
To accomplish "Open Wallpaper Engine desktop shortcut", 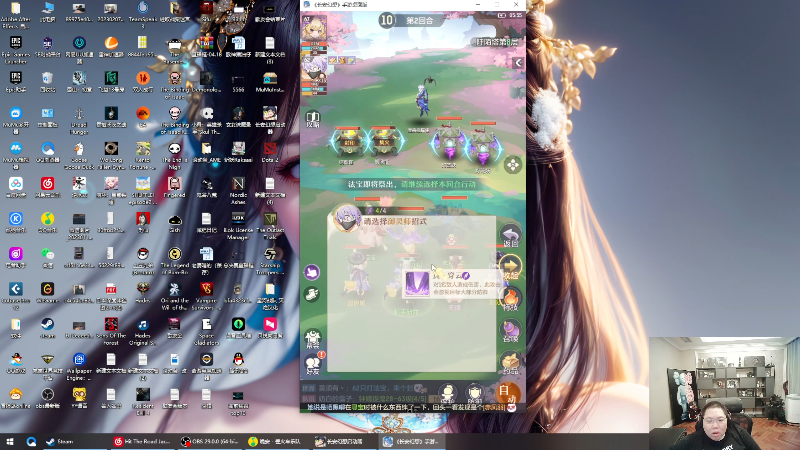I will [79, 367].
